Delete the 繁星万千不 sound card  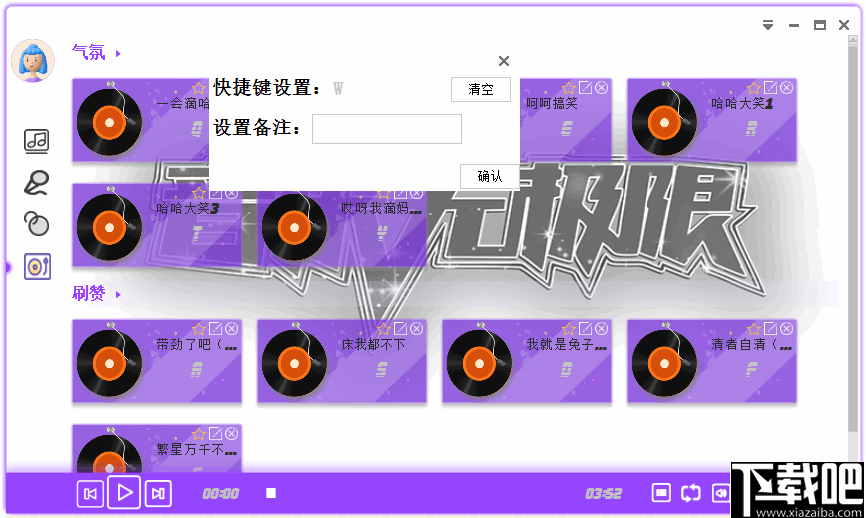point(231,434)
